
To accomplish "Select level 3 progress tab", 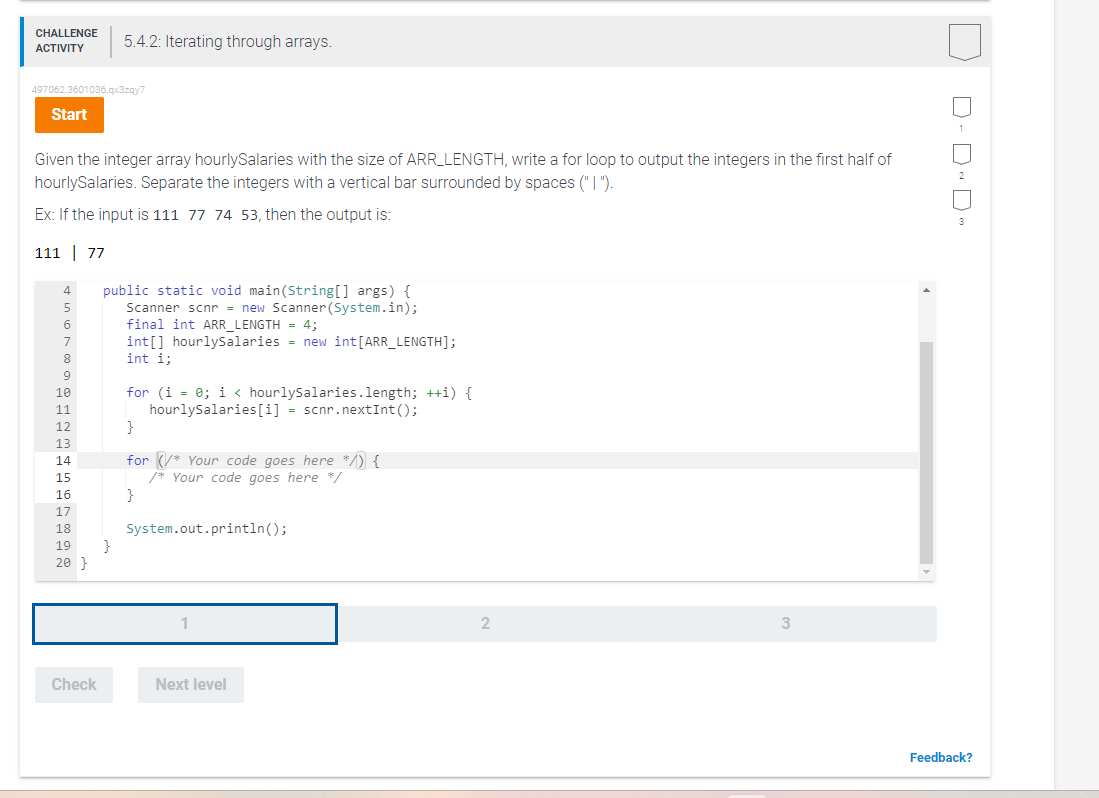I will tap(786, 624).
